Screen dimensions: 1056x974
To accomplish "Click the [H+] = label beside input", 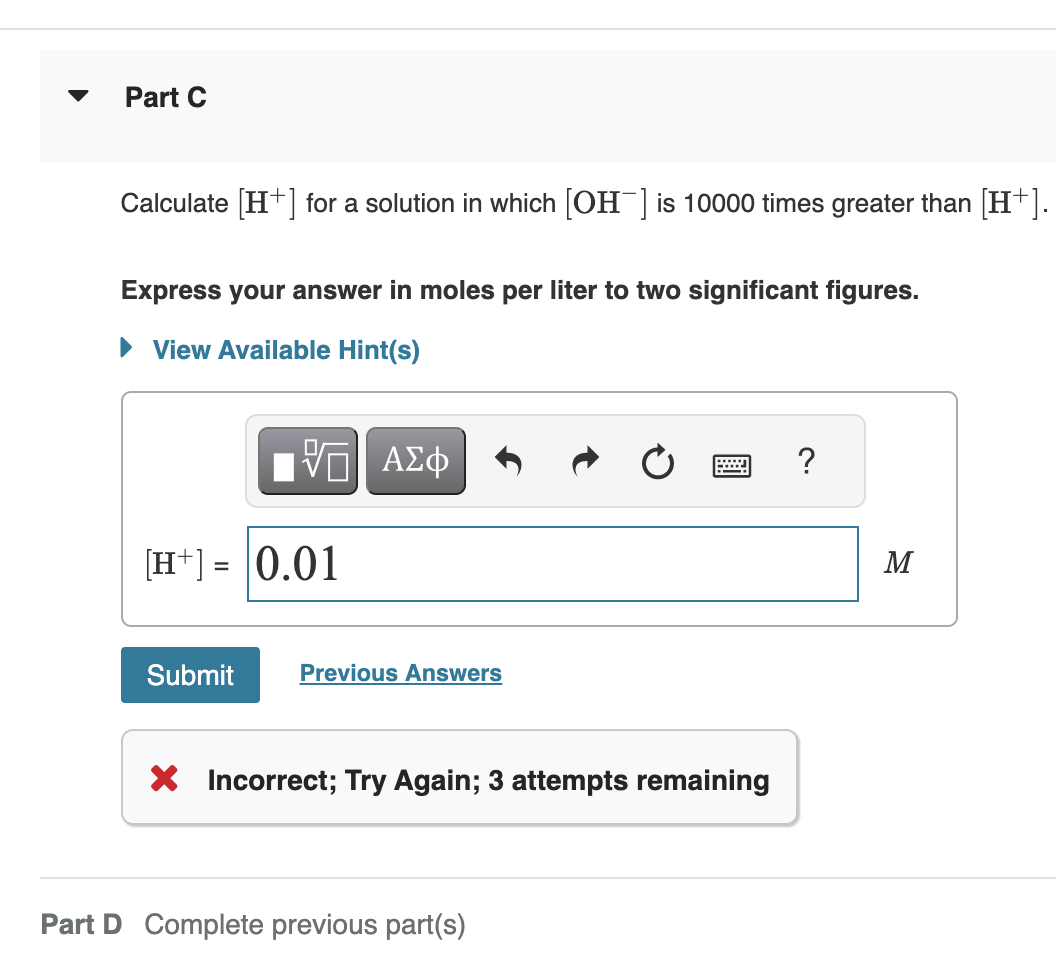I will pyautogui.click(x=186, y=564).
